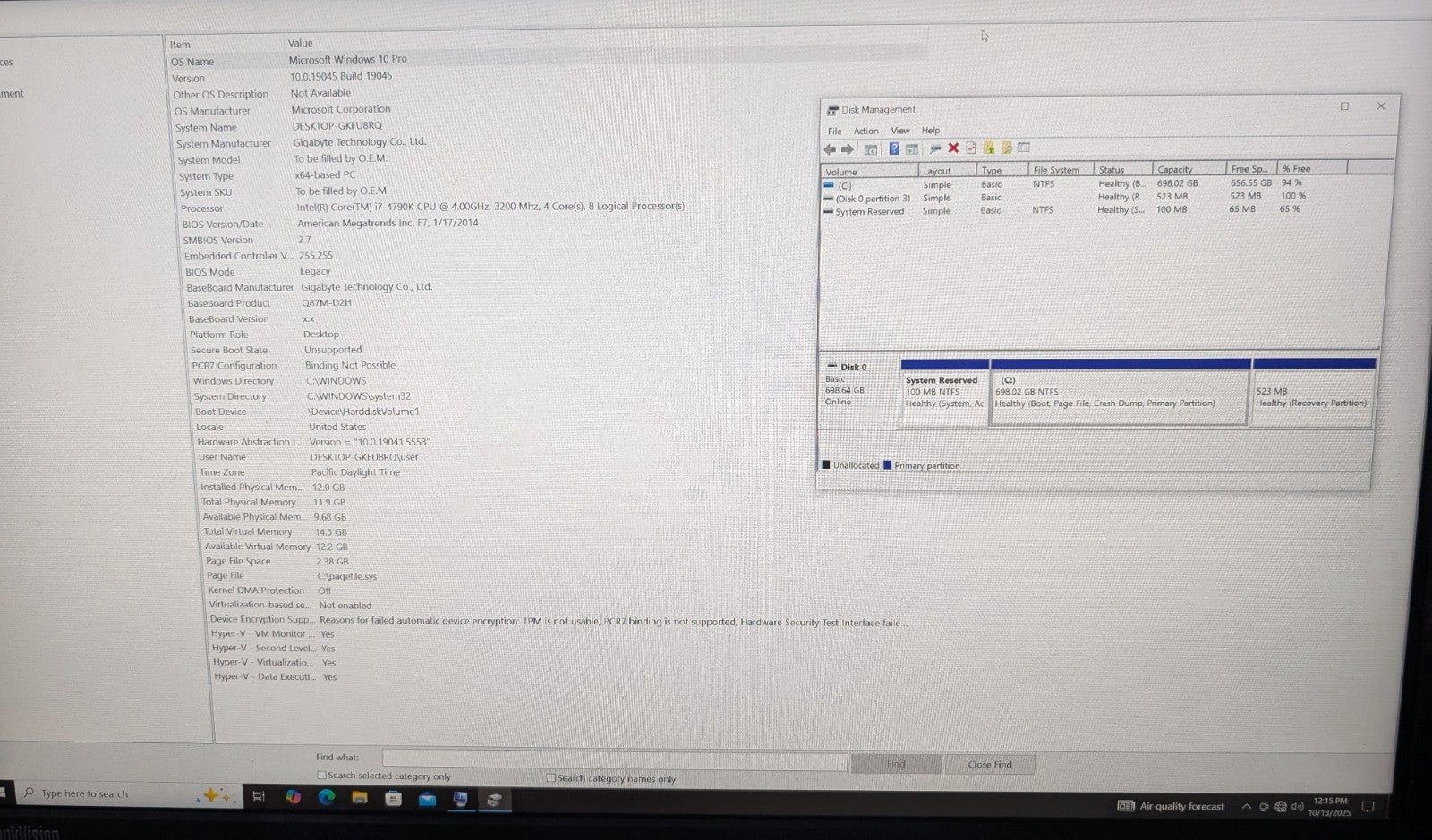Click the last list-view icon in Disk Management toolbar
The width and height of the screenshot is (1432, 840).
[1023, 148]
